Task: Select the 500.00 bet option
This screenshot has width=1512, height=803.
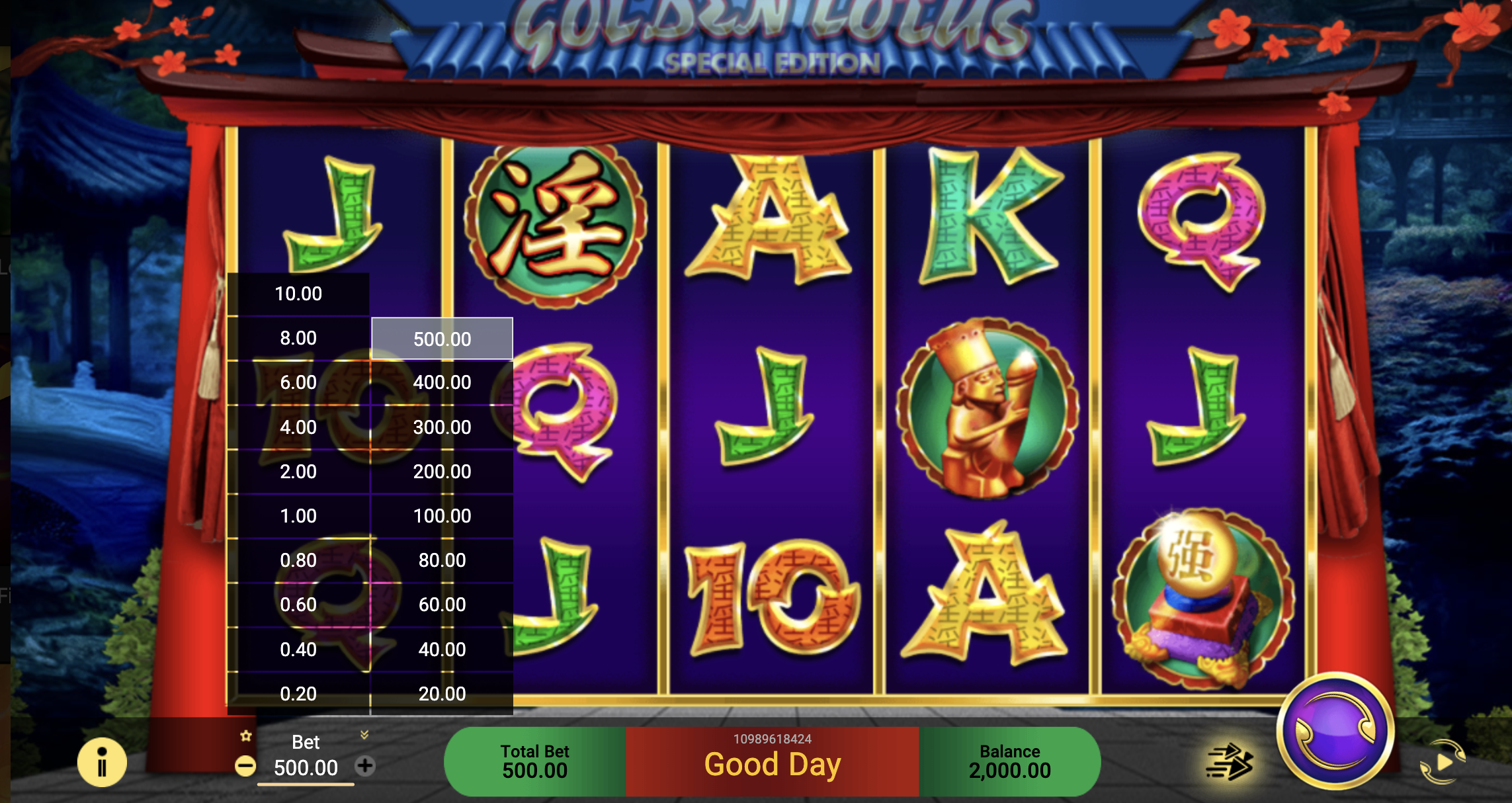Action: pyautogui.click(x=442, y=339)
